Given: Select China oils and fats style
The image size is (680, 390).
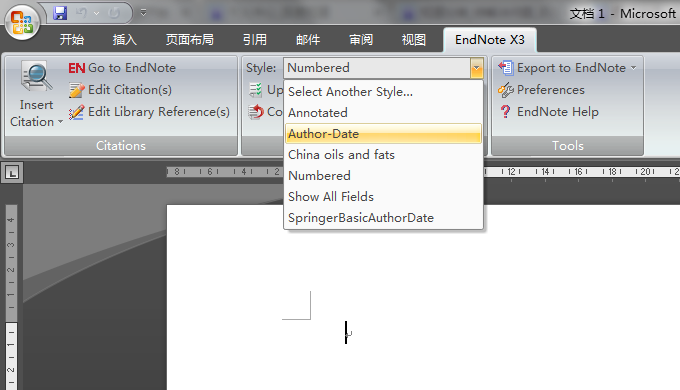Looking at the screenshot, I should click(x=383, y=155).
